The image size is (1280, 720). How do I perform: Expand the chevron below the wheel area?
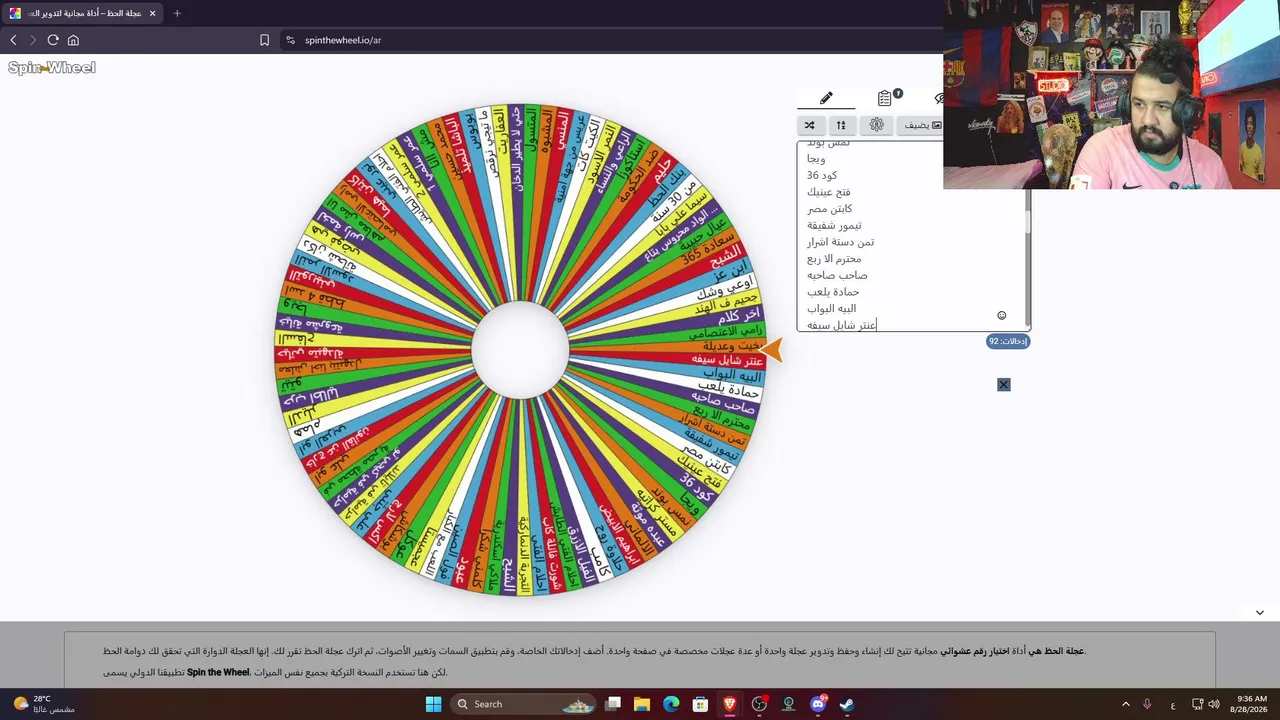click(1259, 613)
